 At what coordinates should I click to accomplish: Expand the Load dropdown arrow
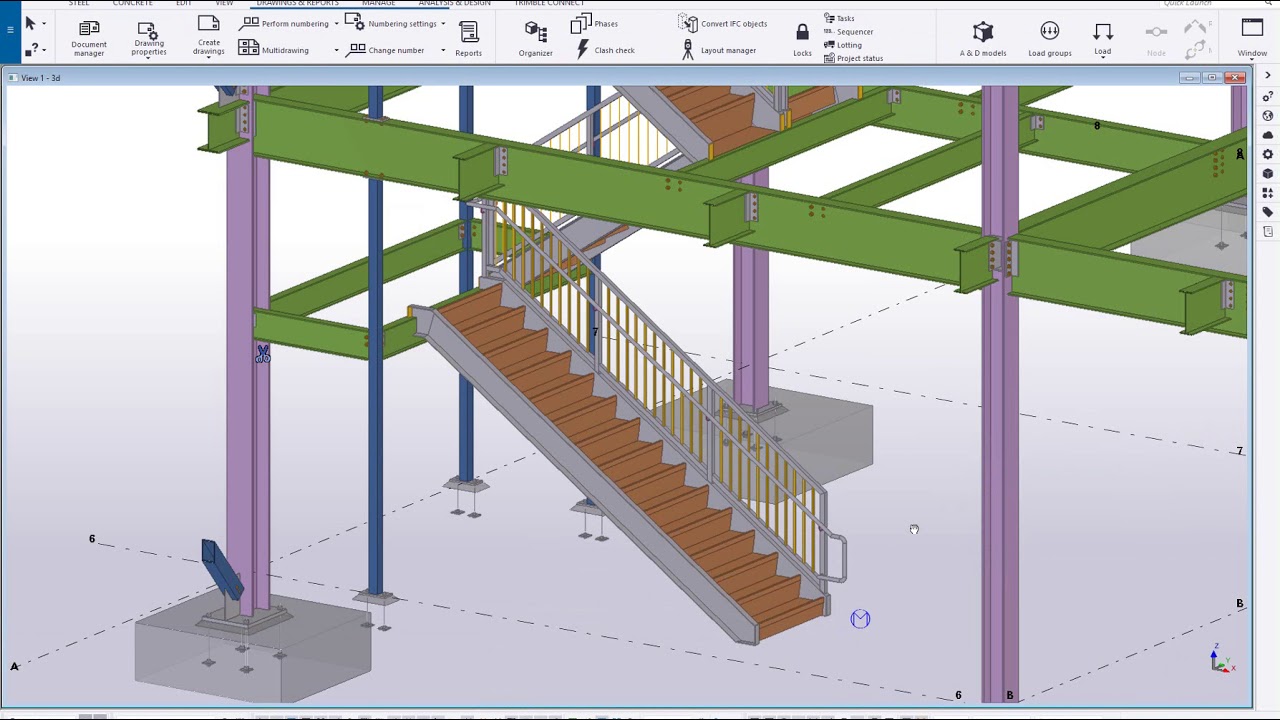point(1102,58)
